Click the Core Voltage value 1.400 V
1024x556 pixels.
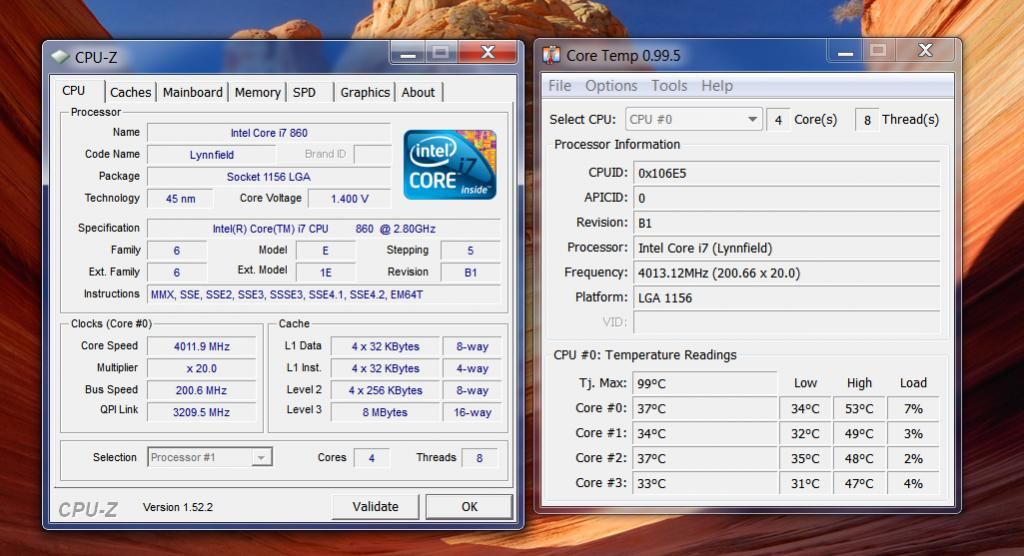click(x=349, y=199)
